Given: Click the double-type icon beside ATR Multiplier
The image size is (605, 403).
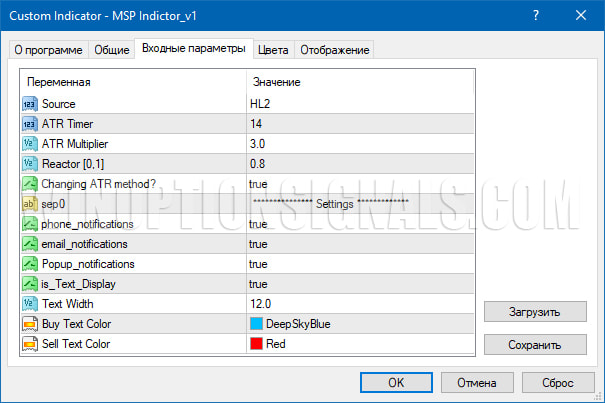Looking at the screenshot, I should pyautogui.click(x=30, y=144).
